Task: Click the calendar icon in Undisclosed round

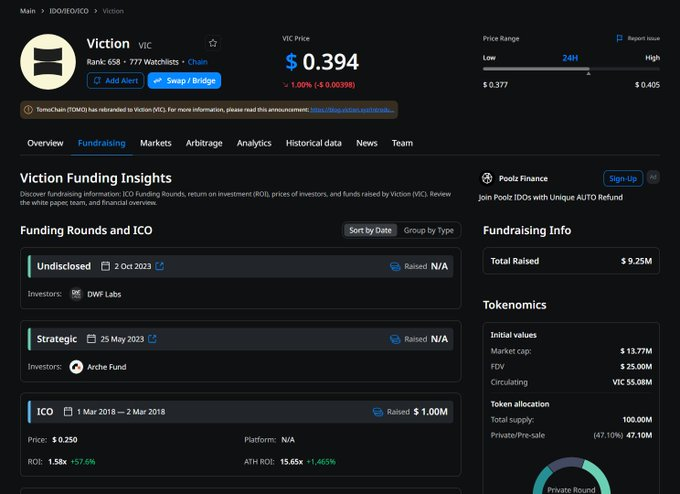Action: tap(105, 266)
